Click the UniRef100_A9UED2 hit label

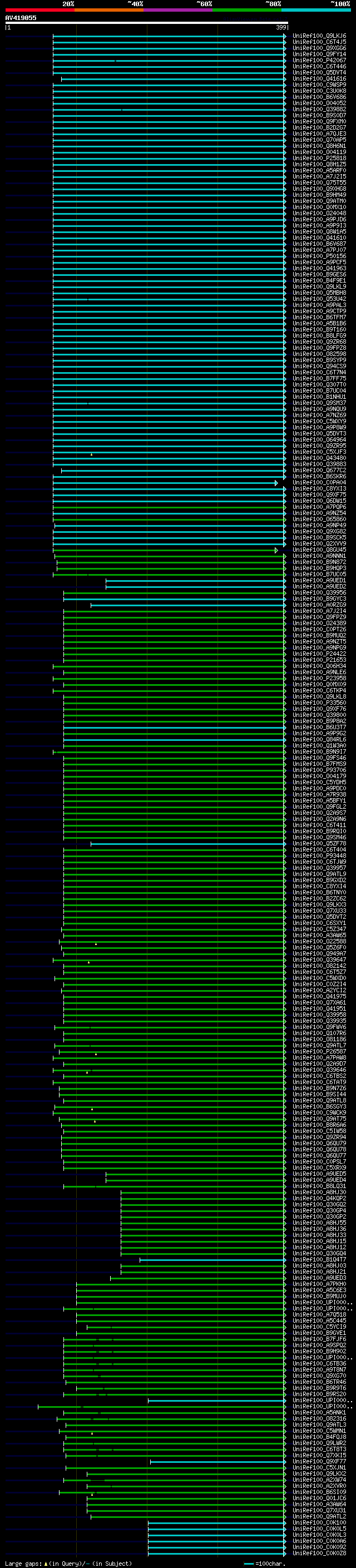(319, 587)
